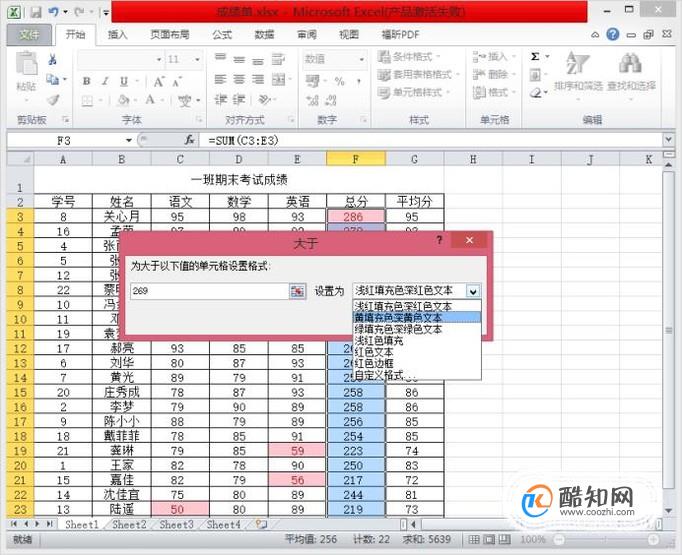Select the green fill dark green text option
This screenshot has width=682, height=555.
(x=417, y=329)
